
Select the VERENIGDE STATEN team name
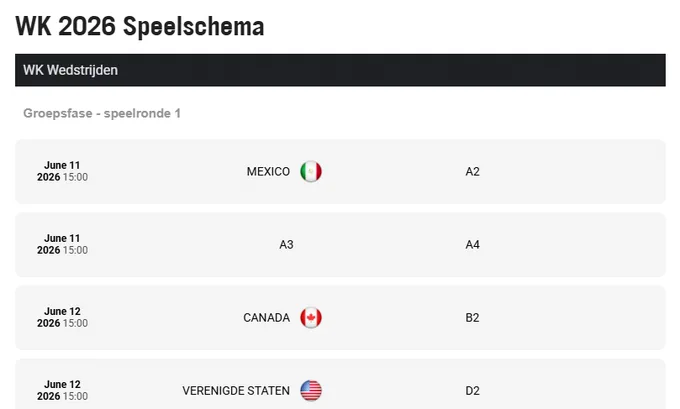[236, 391]
